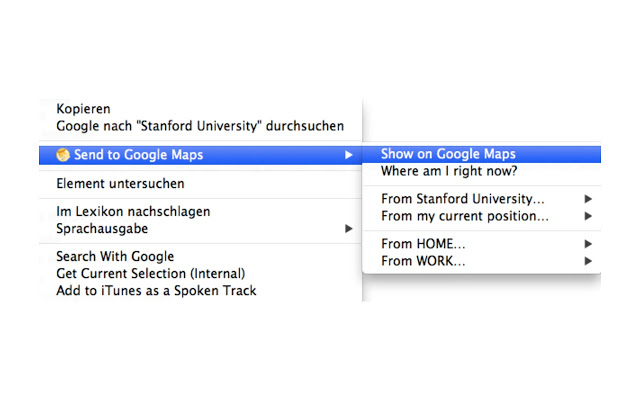This screenshot has height=400, width=640.
Task: Expand the From my current position arrow
Action: (588, 216)
